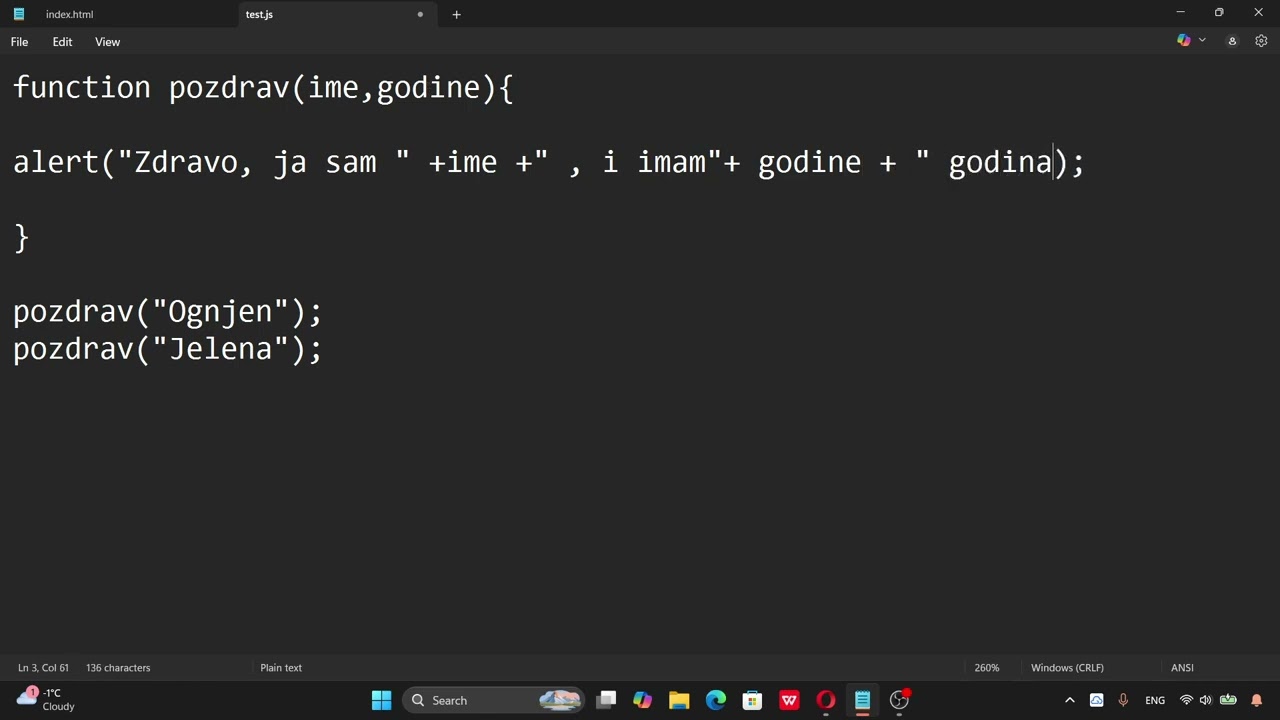This screenshot has height=720, width=1280.
Task: Show hidden system tray icons
Action: pyautogui.click(x=1069, y=700)
